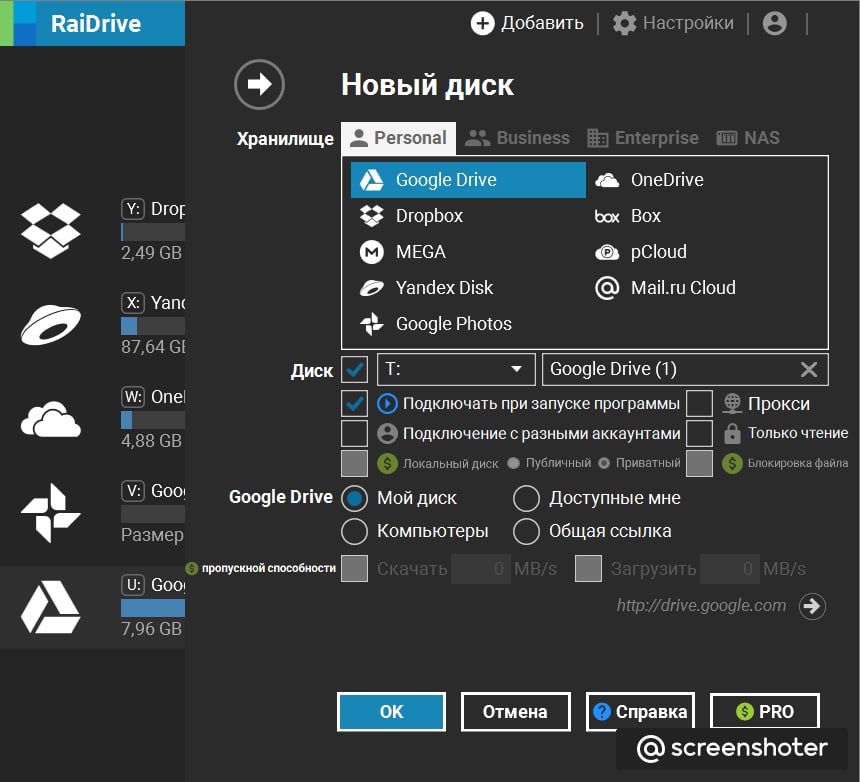Enable Подключение с разными аккаунтами checkbox
860x782 pixels.
(x=354, y=433)
